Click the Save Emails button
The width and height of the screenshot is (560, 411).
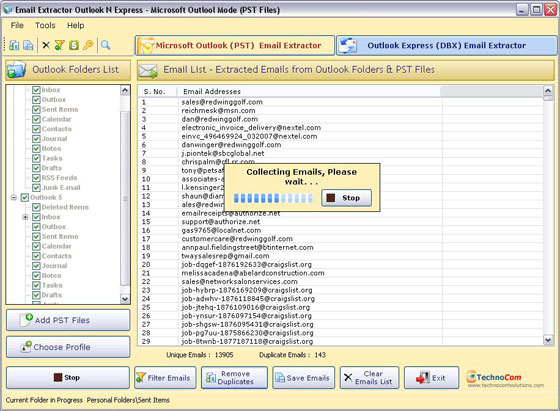304,378
